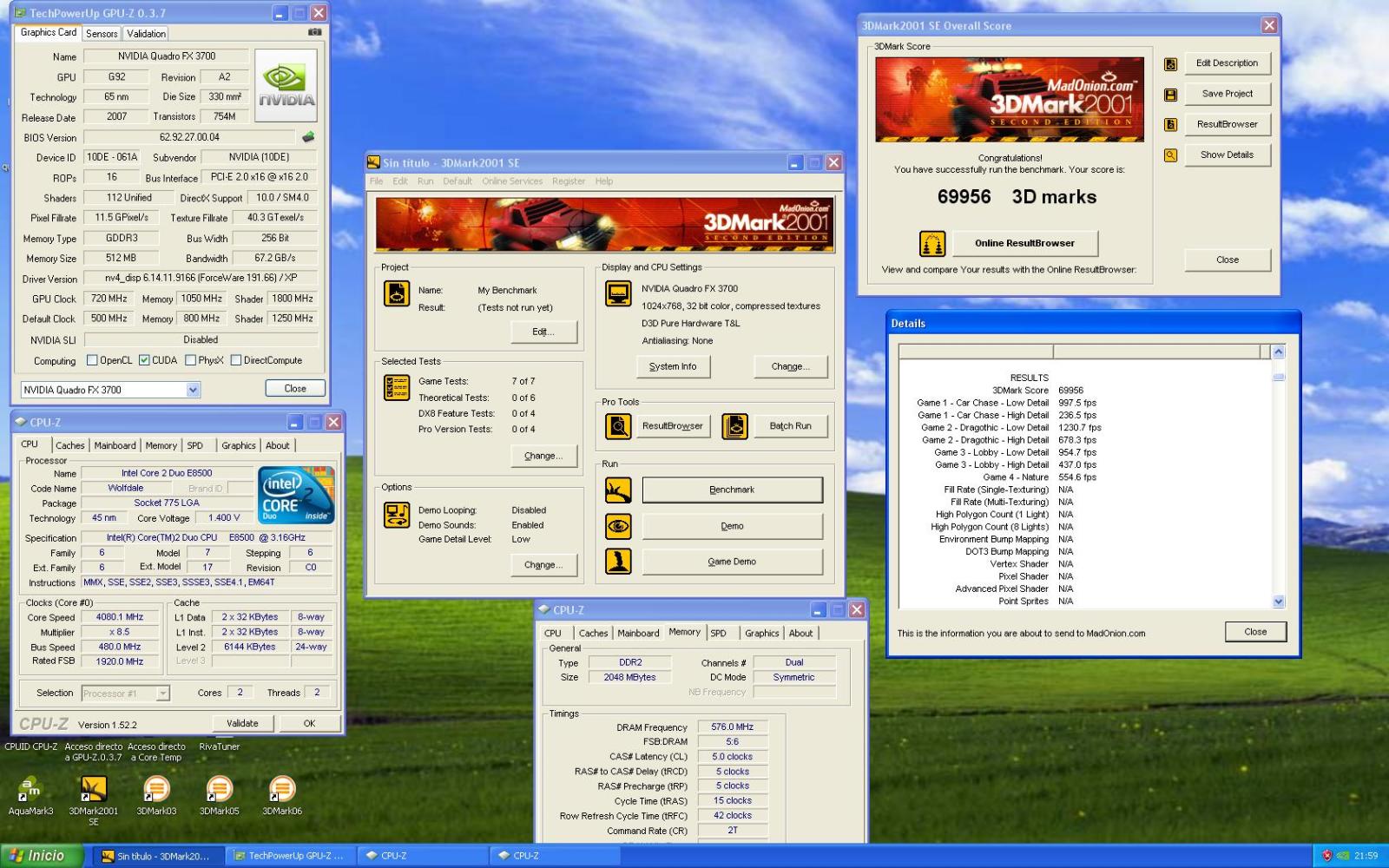The height and width of the screenshot is (868, 1389).
Task: Click the System Info button
Action: pos(673,367)
